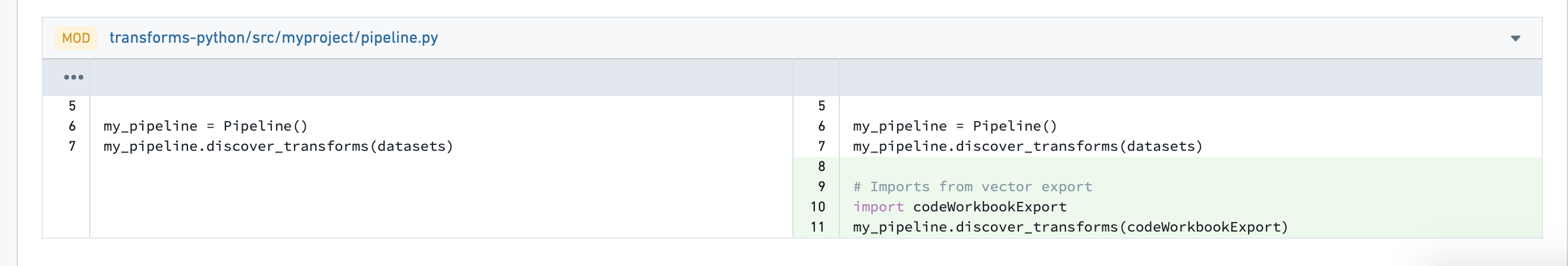Click right pane 'my_pipeline = Pipeline()' line

[955, 126]
